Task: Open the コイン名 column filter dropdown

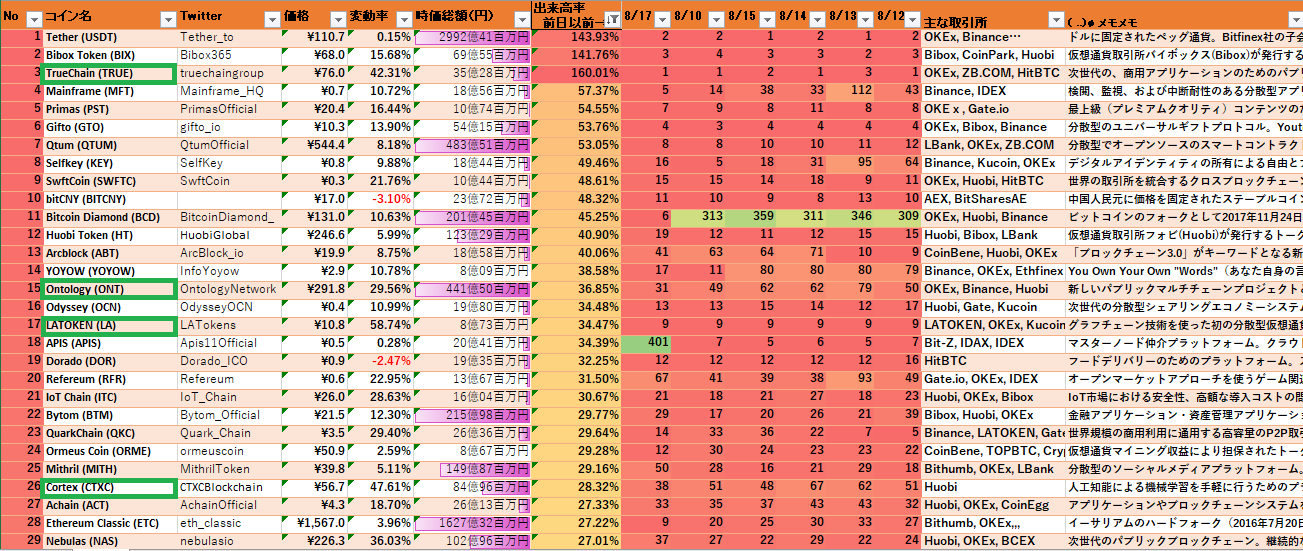Action: (x=166, y=19)
